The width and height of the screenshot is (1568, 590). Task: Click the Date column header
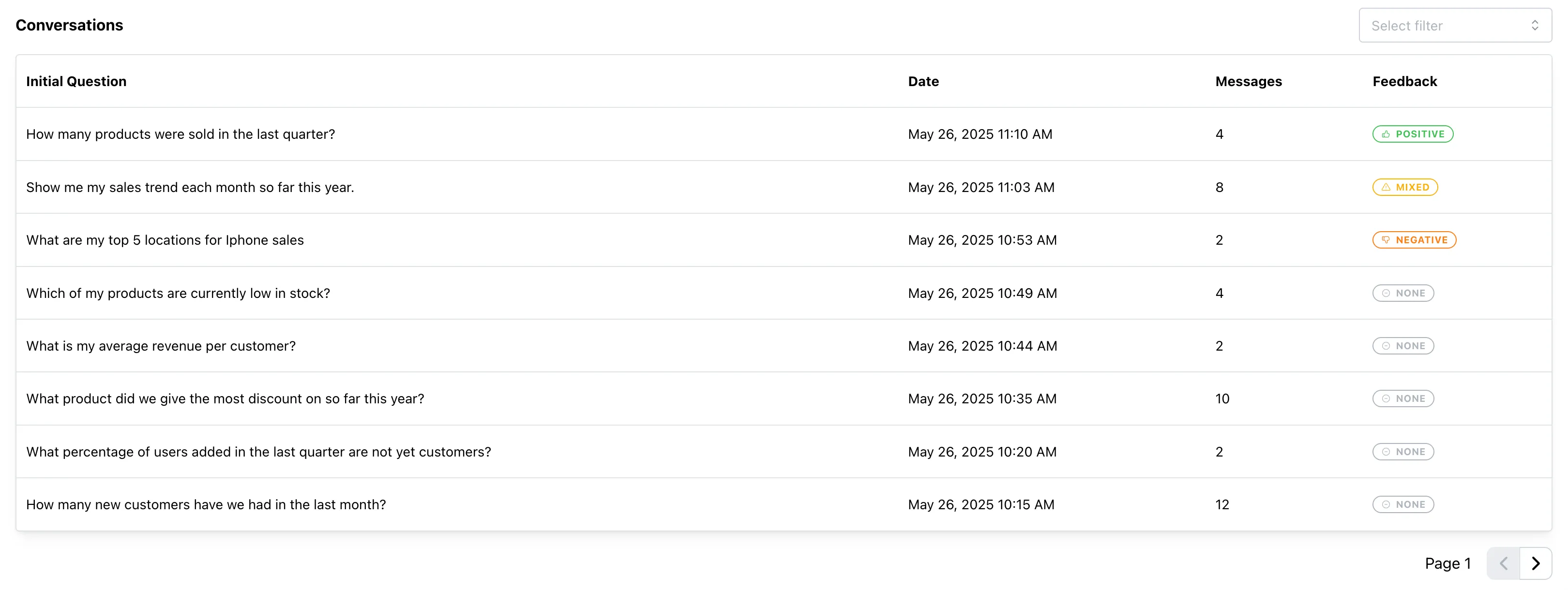coord(923,82)
